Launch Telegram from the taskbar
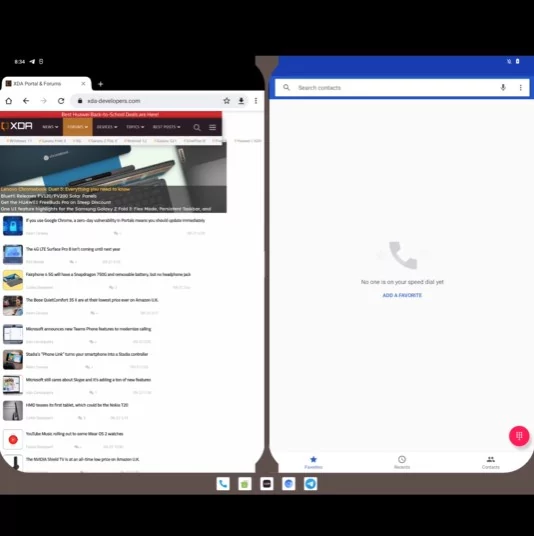 tap(310, 484)
